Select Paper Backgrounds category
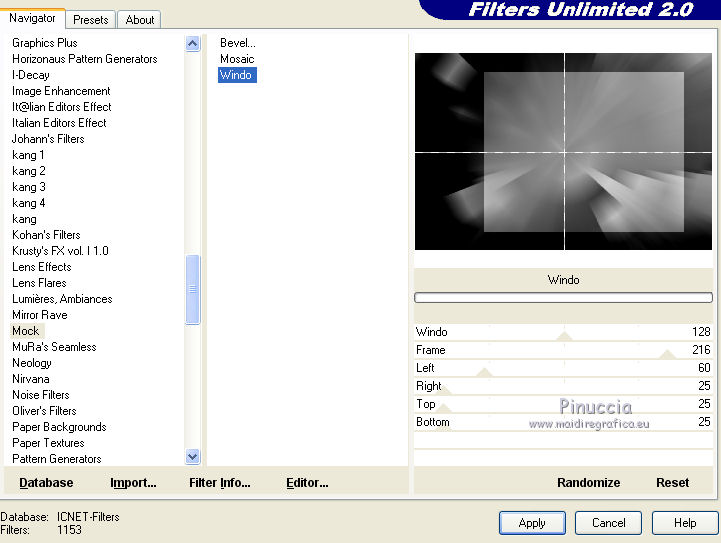This screenshot has height=543, width=721. click(x=59, y=427)
